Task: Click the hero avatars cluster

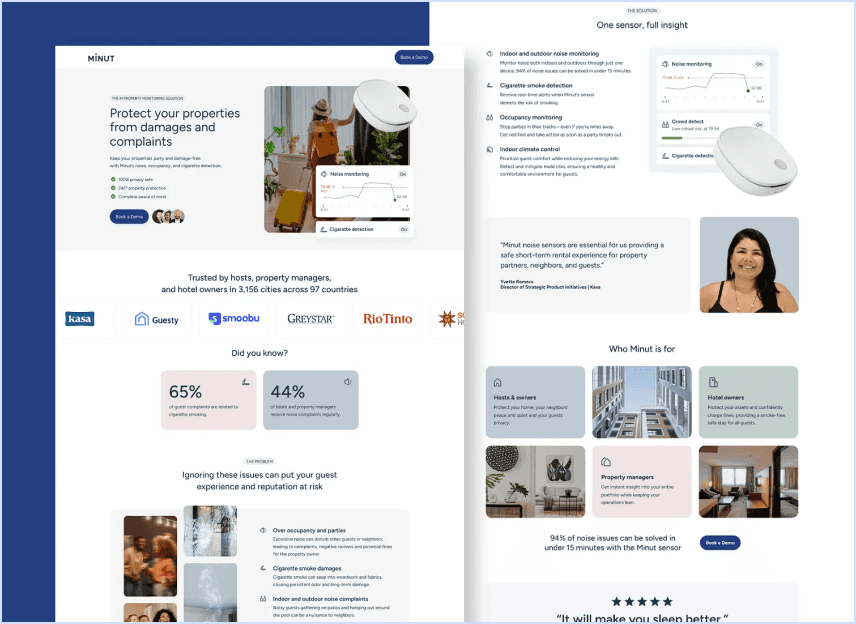Action: point(168,216)
